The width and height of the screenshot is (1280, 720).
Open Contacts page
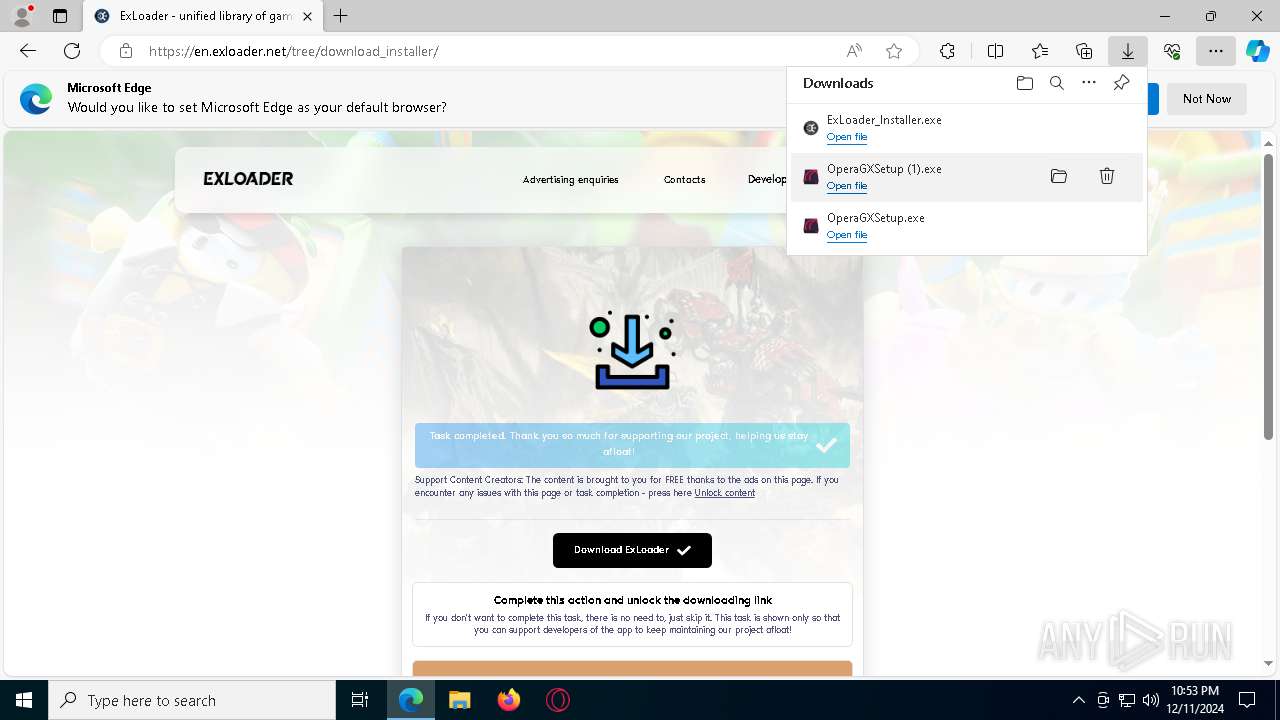(x=685, y=180)
